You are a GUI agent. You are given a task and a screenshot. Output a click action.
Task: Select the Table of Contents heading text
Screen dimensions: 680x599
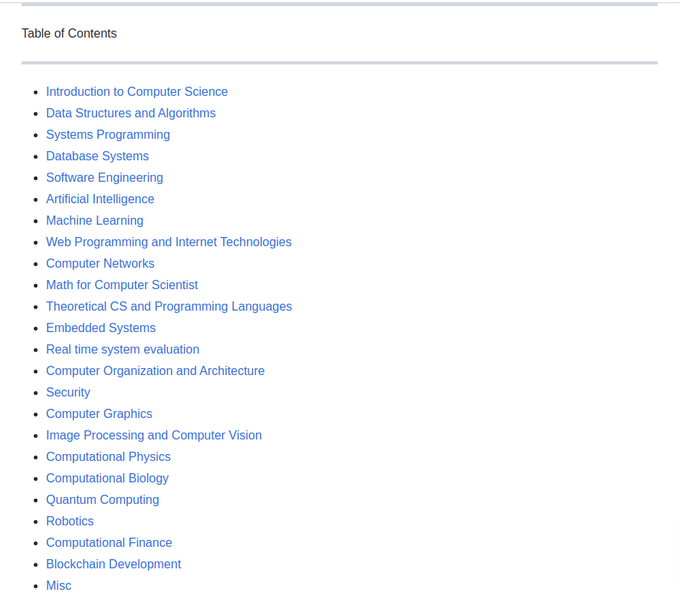pyautogui.click(x=69, y=33)
